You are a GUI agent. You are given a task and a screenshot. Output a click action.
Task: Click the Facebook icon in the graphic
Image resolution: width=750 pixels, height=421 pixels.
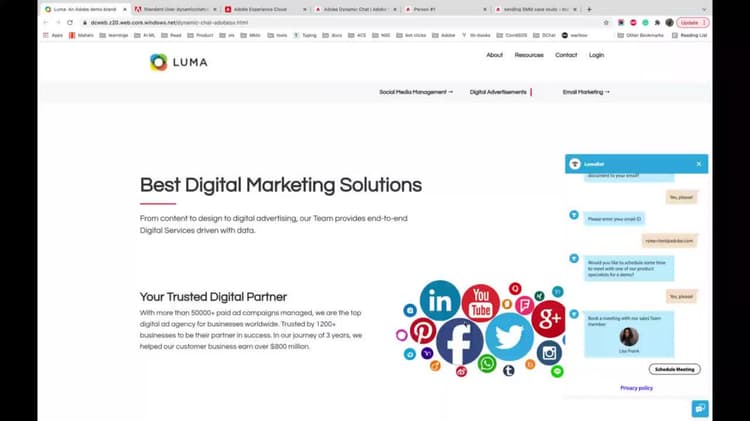click(459, 341)
